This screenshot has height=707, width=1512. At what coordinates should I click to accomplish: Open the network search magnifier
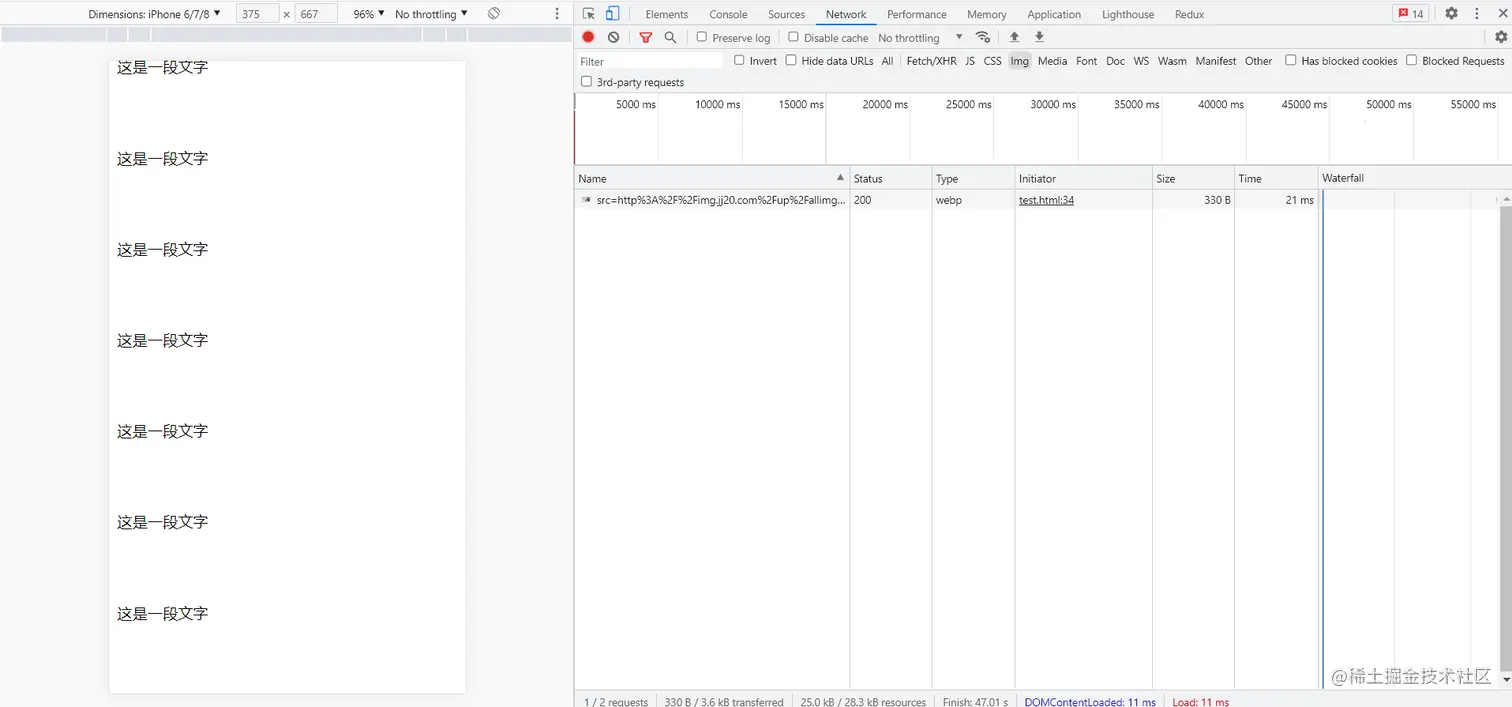[x=670, y=37]
